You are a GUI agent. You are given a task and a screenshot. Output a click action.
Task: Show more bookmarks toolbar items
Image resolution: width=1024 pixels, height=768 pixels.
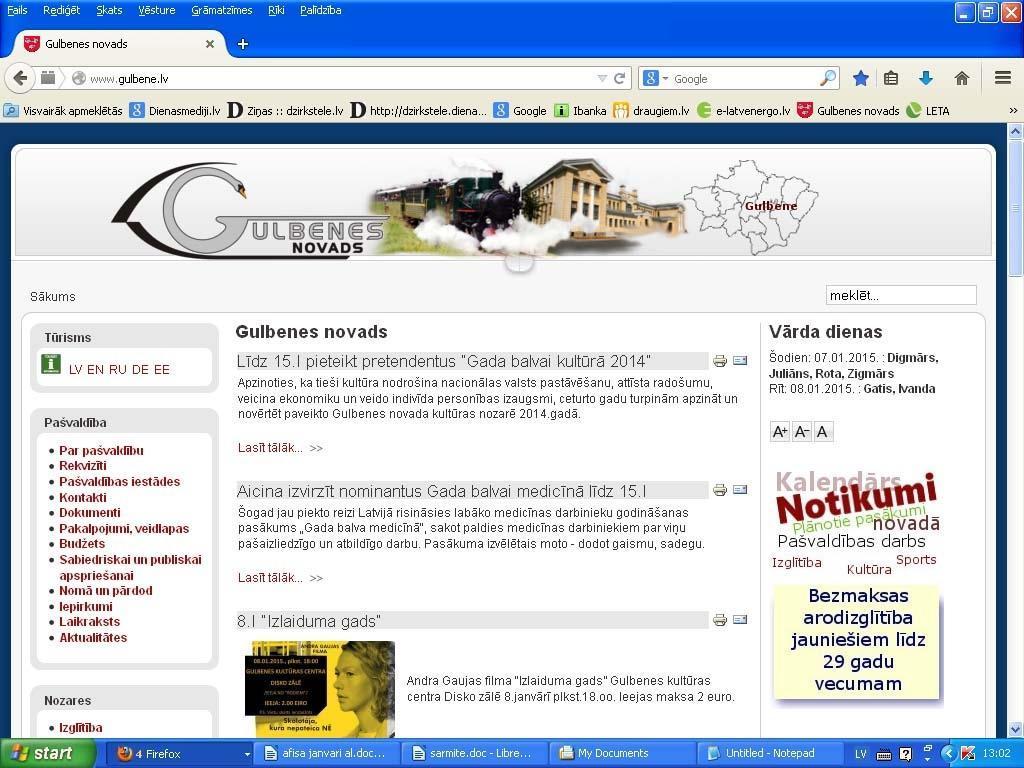tap(1012, 111)
